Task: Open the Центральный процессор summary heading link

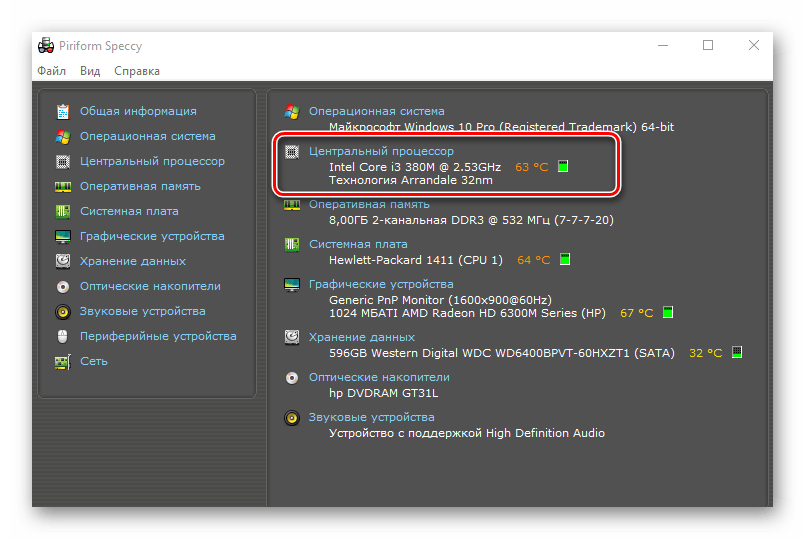Action: [381, 151]
